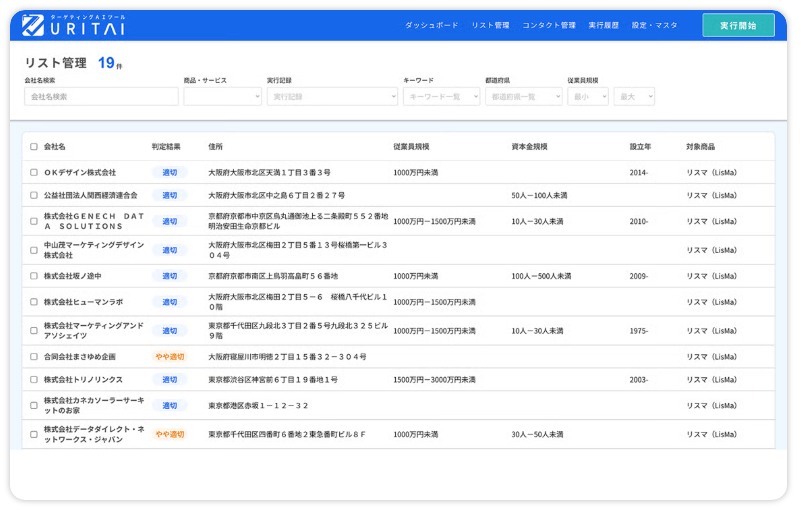Screen dimensions: 801x510
Task: Focus the 会社名検索 input field
Action: (x=101, y=97)
